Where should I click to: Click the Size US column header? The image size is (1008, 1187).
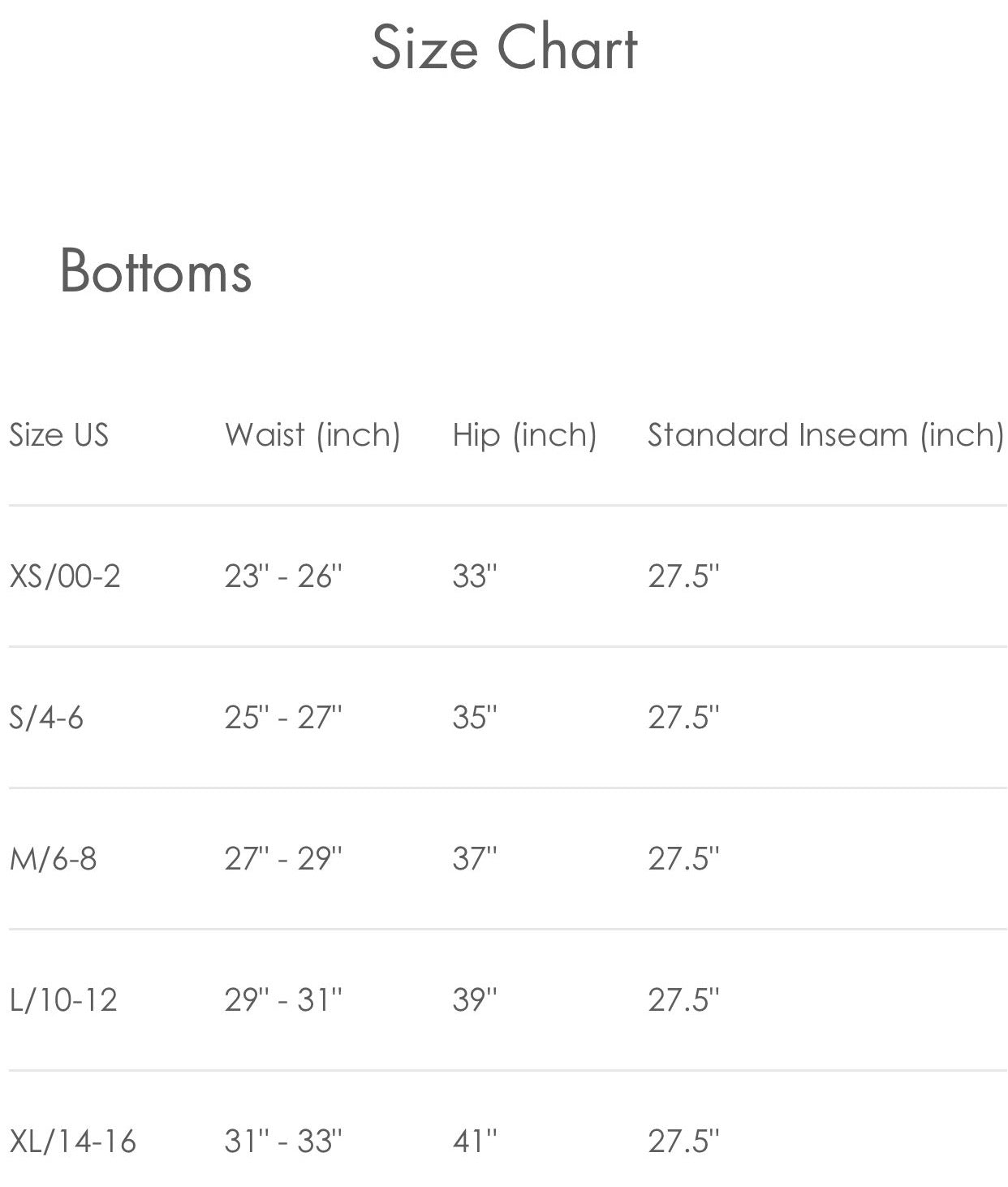(58, 434)
